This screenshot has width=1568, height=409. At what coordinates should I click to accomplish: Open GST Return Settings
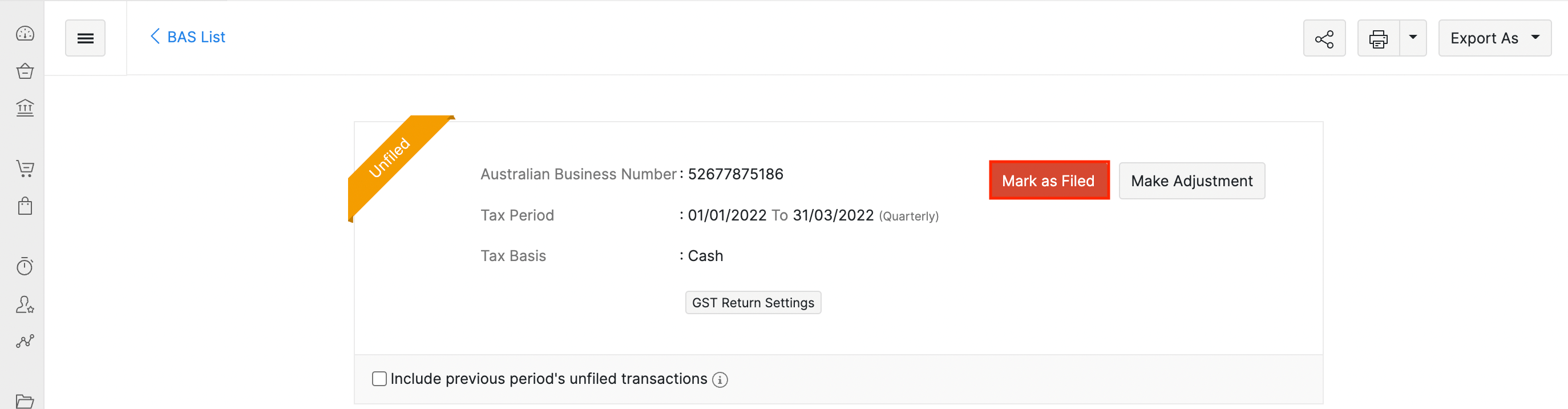click(753, 302)
